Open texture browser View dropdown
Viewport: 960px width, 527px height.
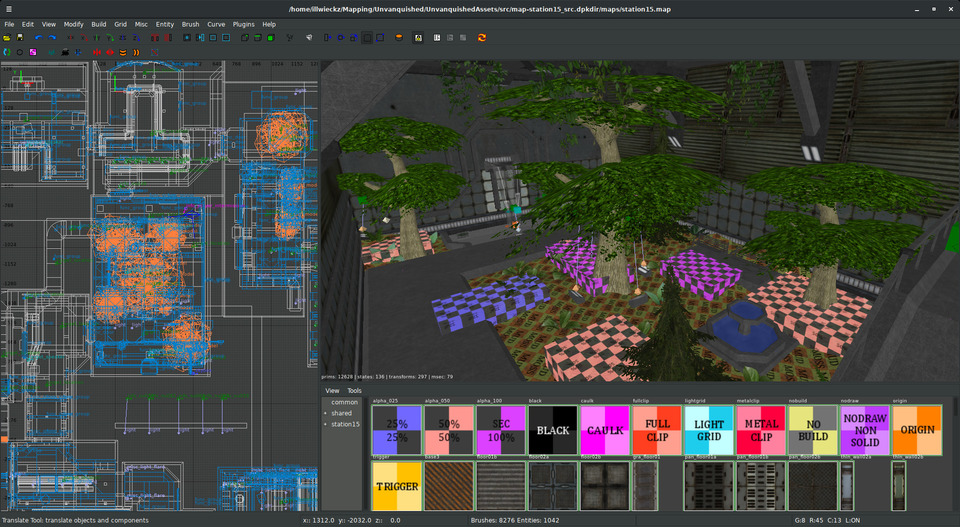tap(332, 391)
